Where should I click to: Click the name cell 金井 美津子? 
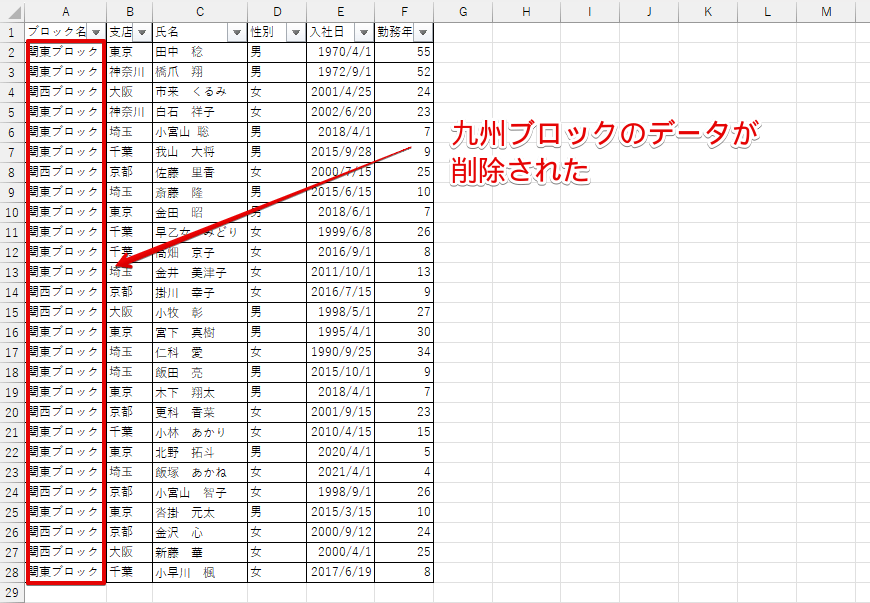point(200,272)
